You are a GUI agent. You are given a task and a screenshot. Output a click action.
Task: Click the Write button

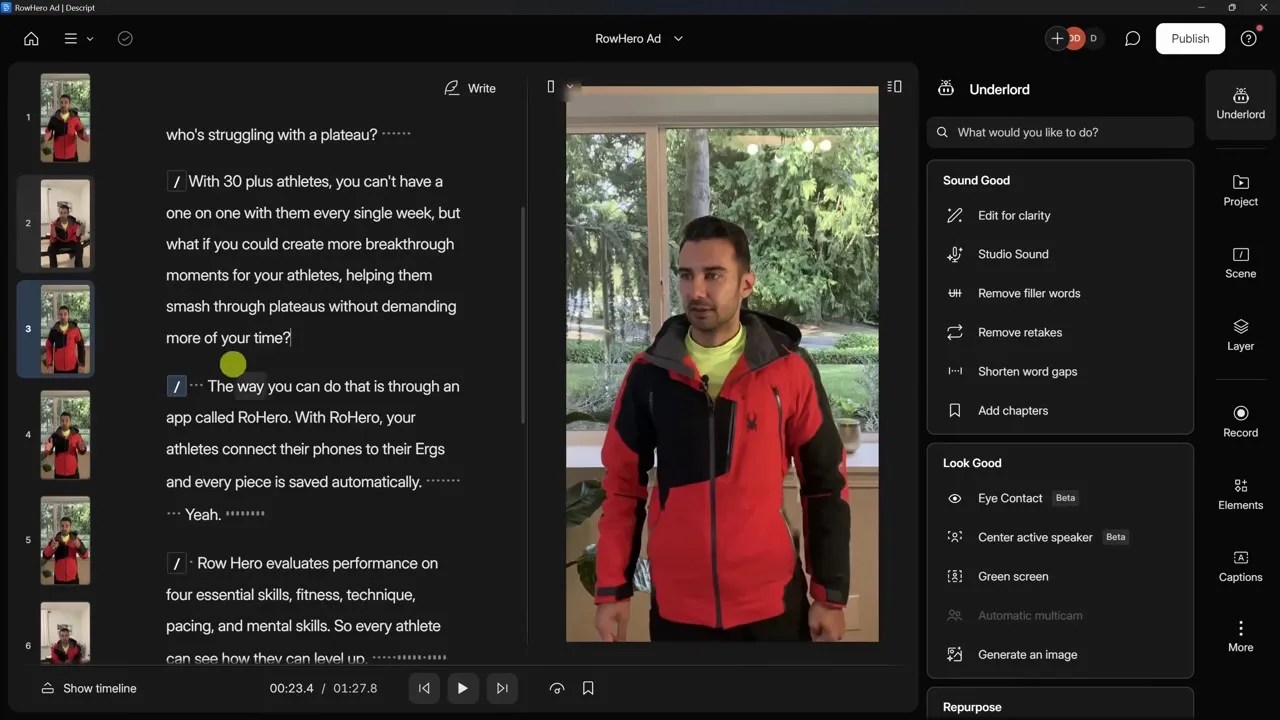[470, 88]
